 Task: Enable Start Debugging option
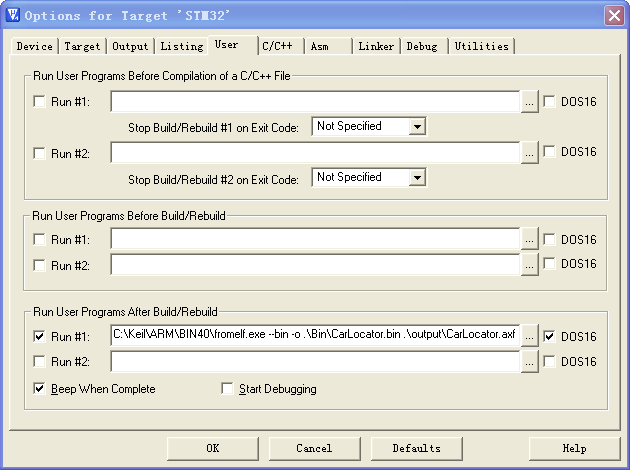click(227, 388)
